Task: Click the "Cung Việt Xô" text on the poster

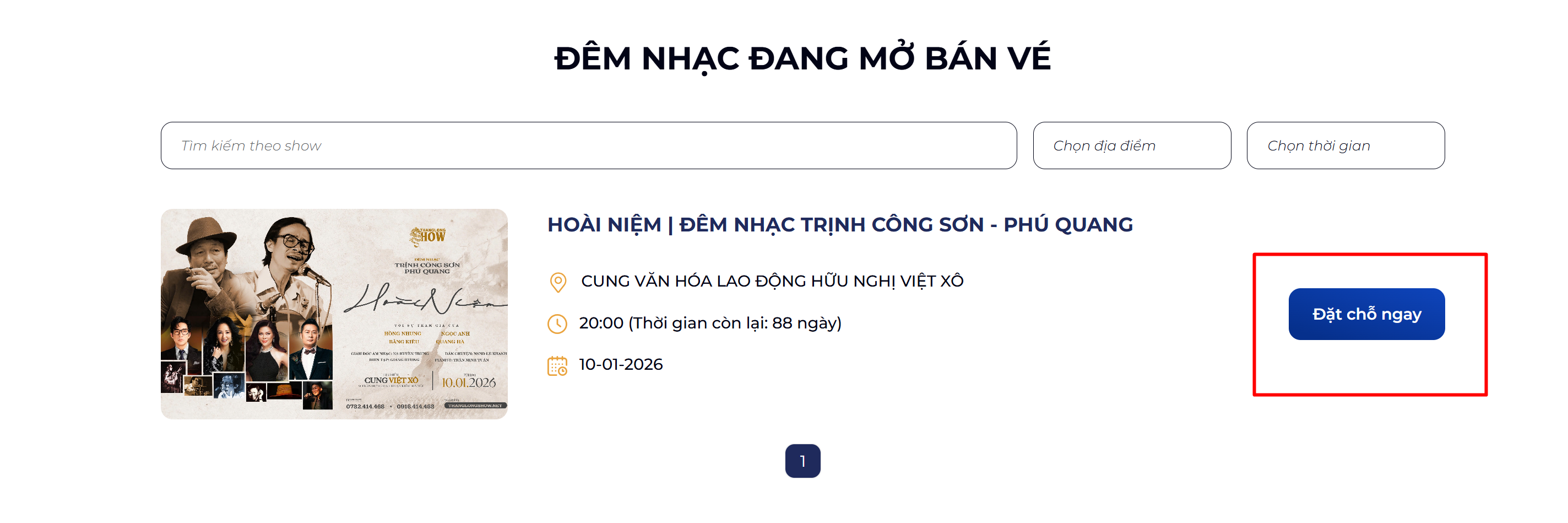Action: 392,380
